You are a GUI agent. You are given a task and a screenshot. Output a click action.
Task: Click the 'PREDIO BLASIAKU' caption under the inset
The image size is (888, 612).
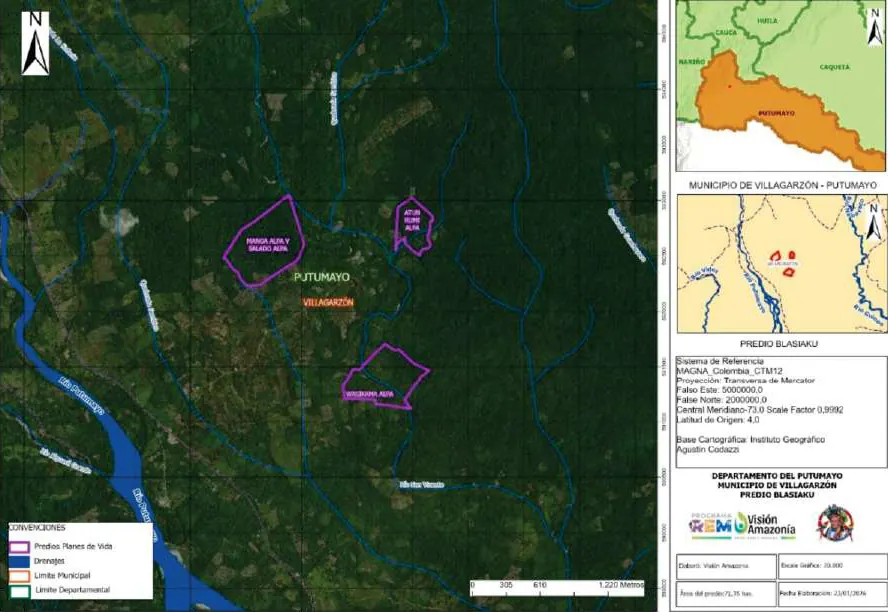(779, 344)
